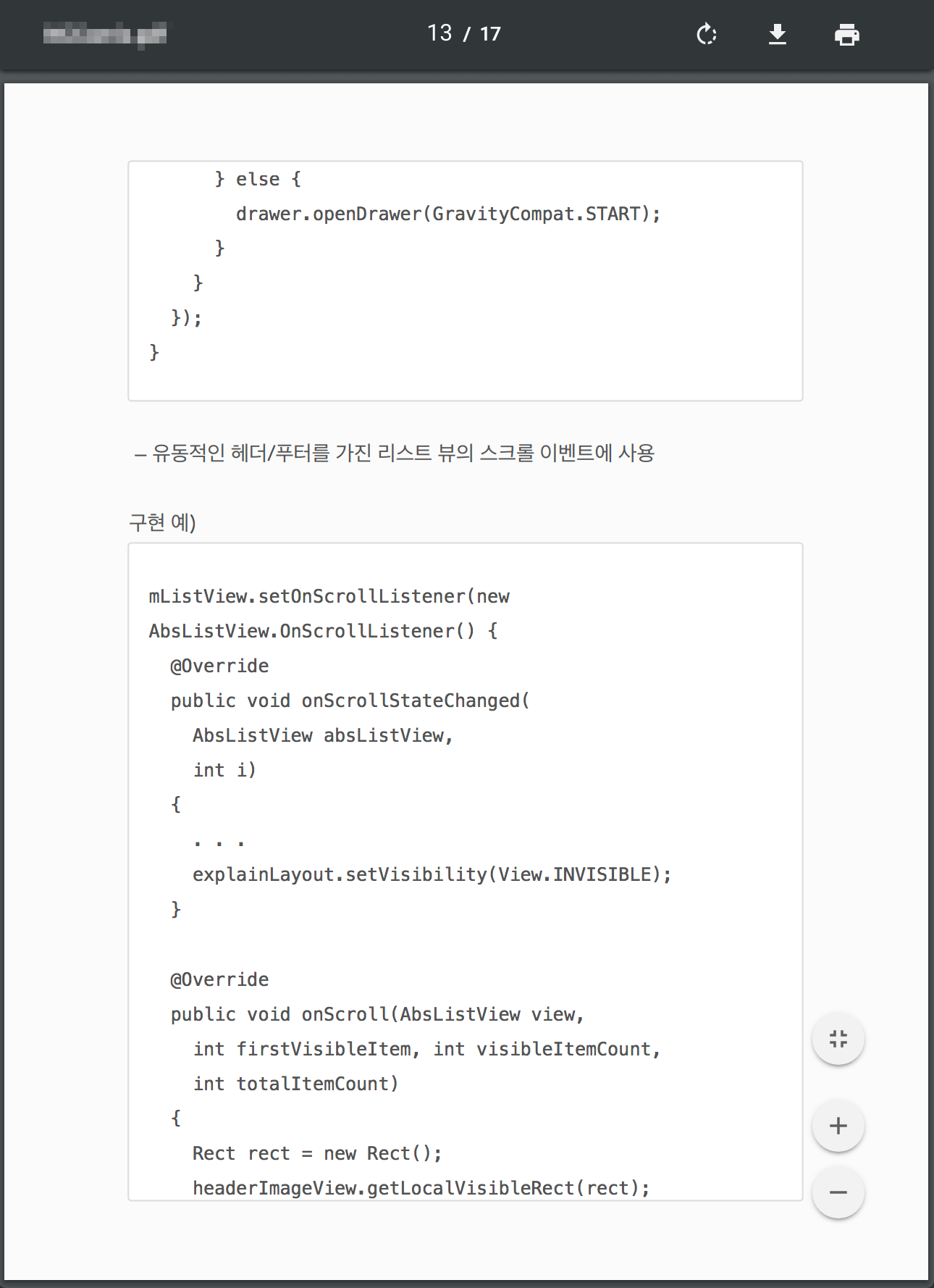Viewport: 934px width, 1288px height.
Task: Click explainLayout.setVisibility(View.INVISIBLE); line
Action: [x=432, y=874]
